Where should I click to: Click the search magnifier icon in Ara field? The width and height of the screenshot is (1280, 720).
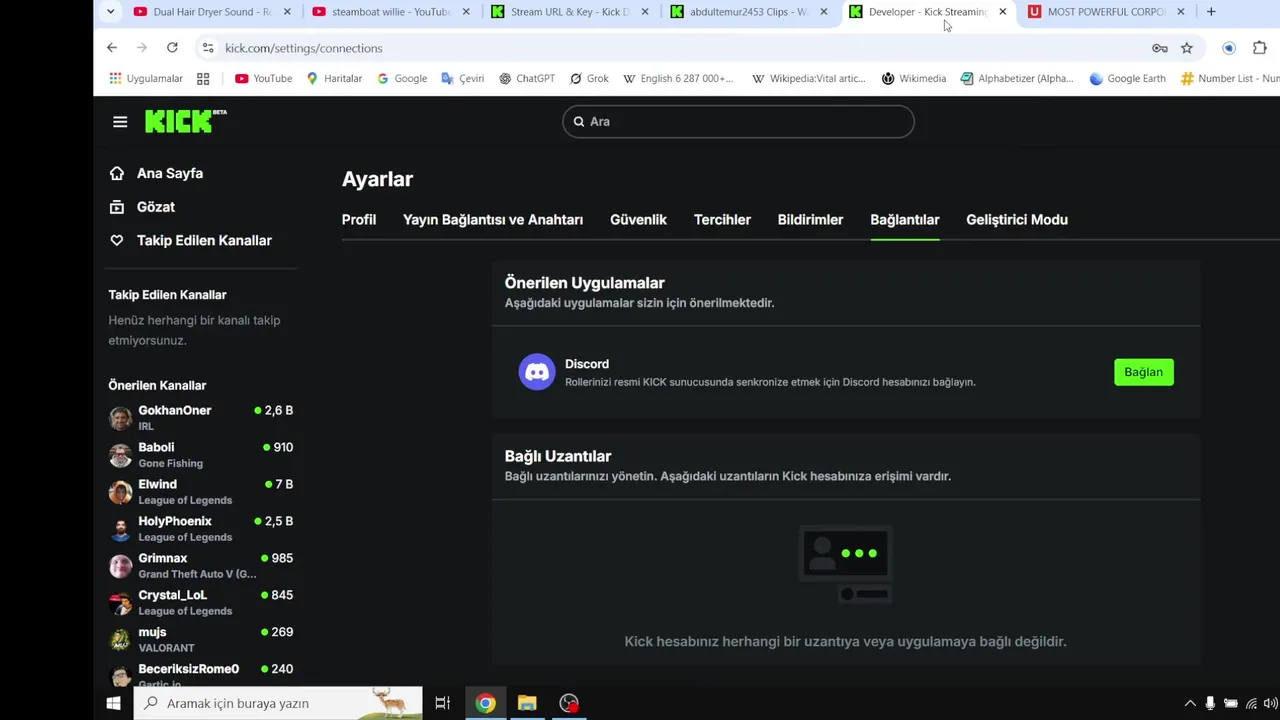pos(579,121)
